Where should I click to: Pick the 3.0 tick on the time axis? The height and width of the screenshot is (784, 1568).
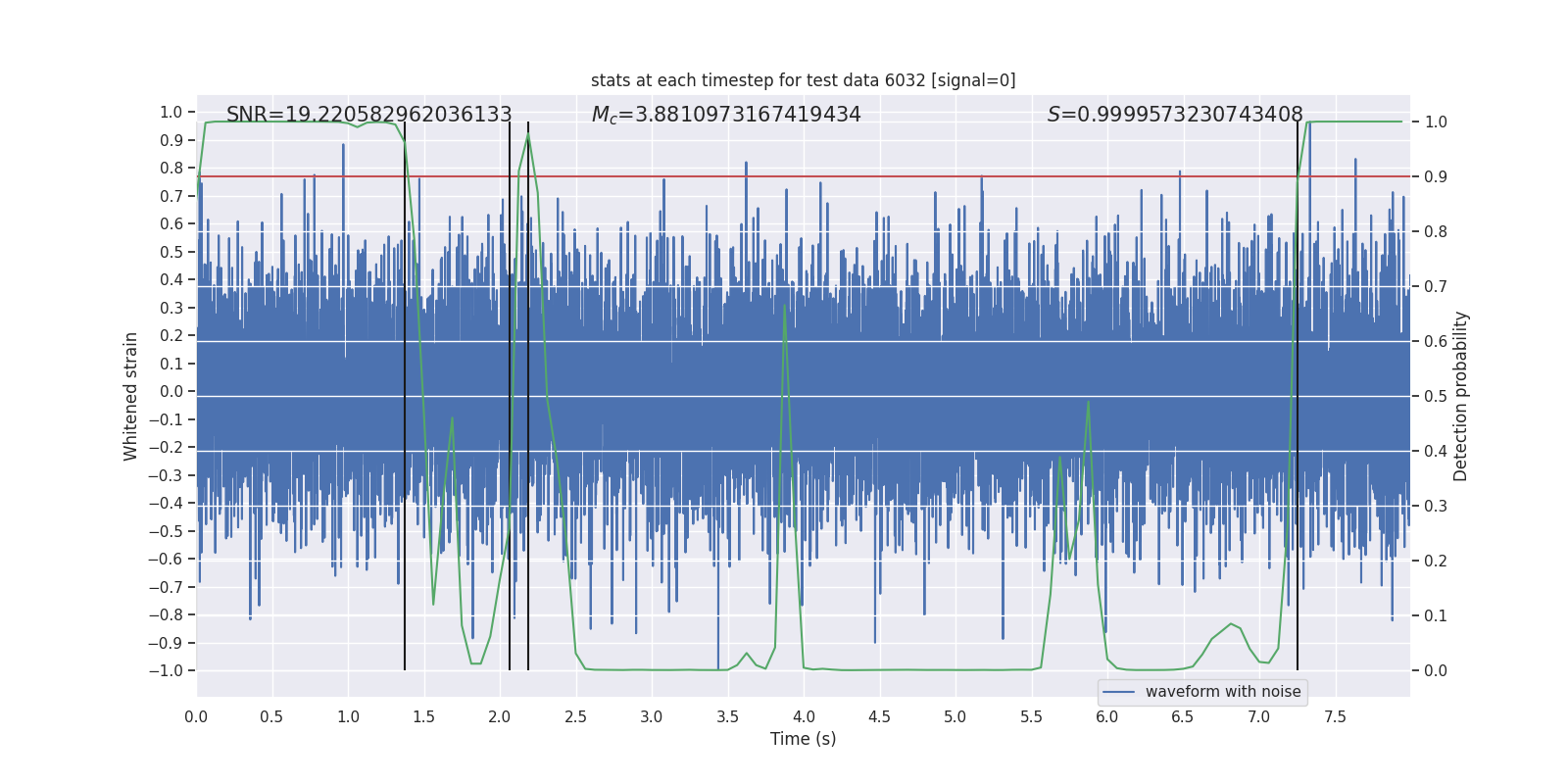[652, 716]
